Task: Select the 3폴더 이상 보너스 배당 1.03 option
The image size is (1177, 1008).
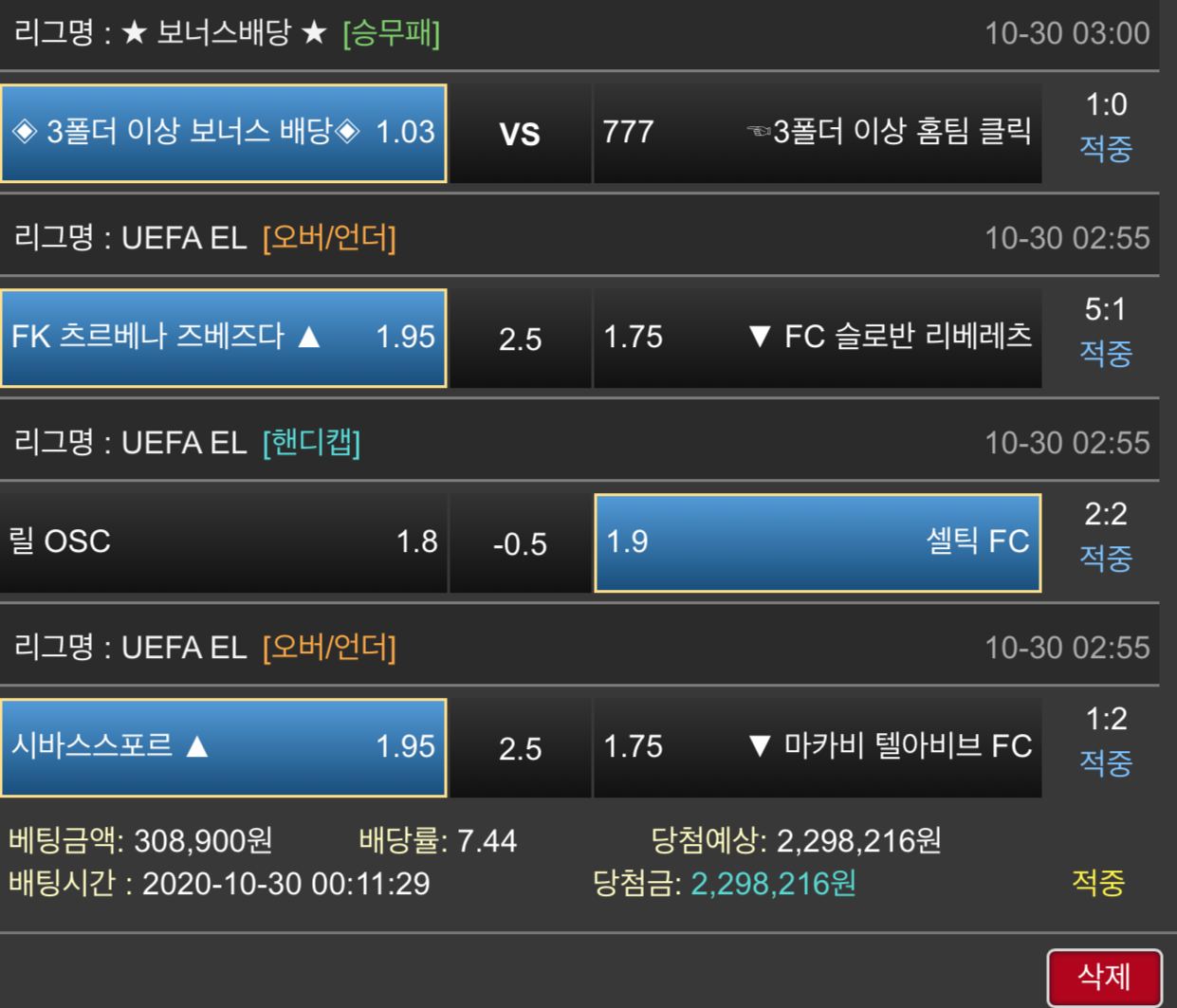Action: [224, 133]
